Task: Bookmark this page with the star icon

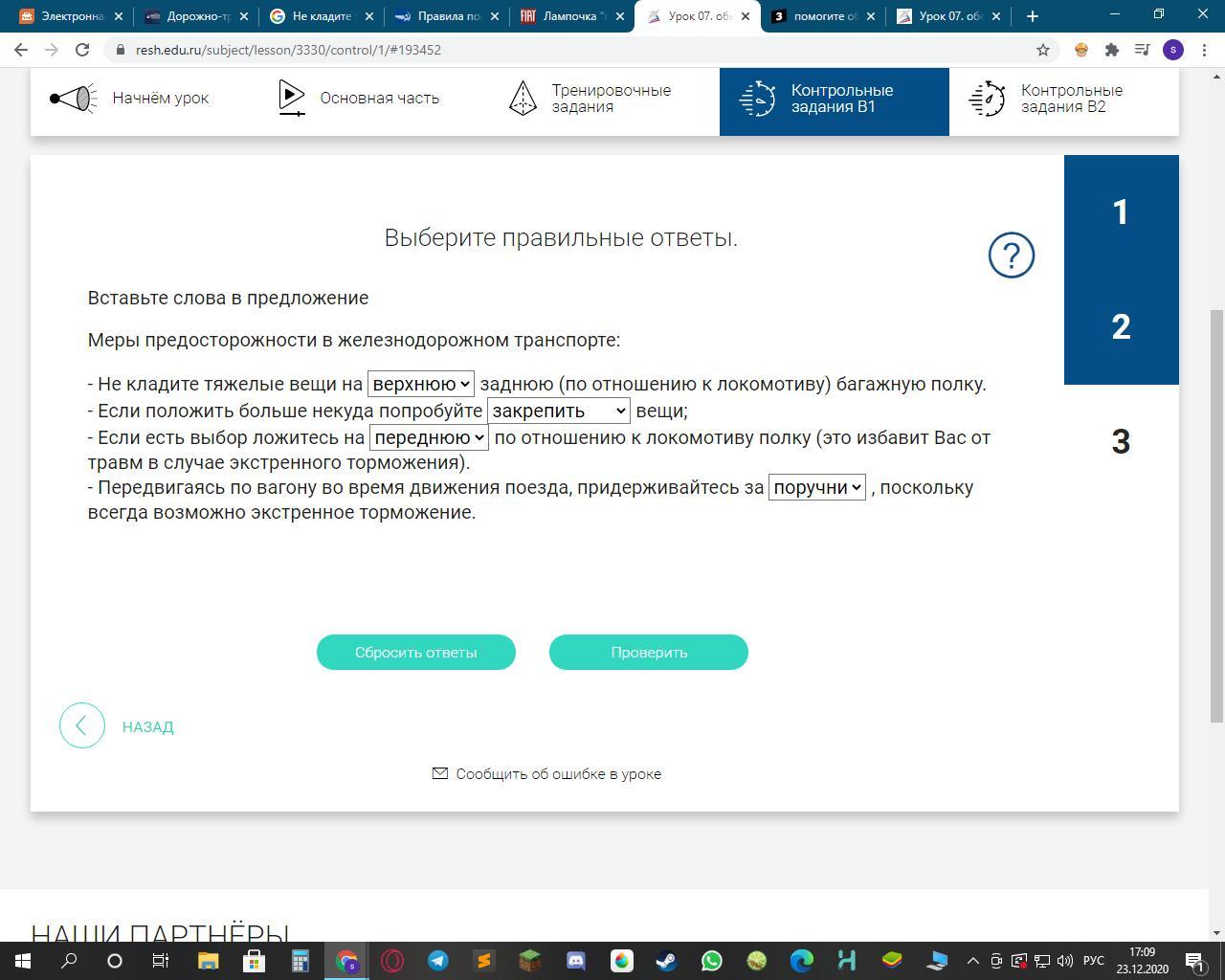Action: 1043,50
